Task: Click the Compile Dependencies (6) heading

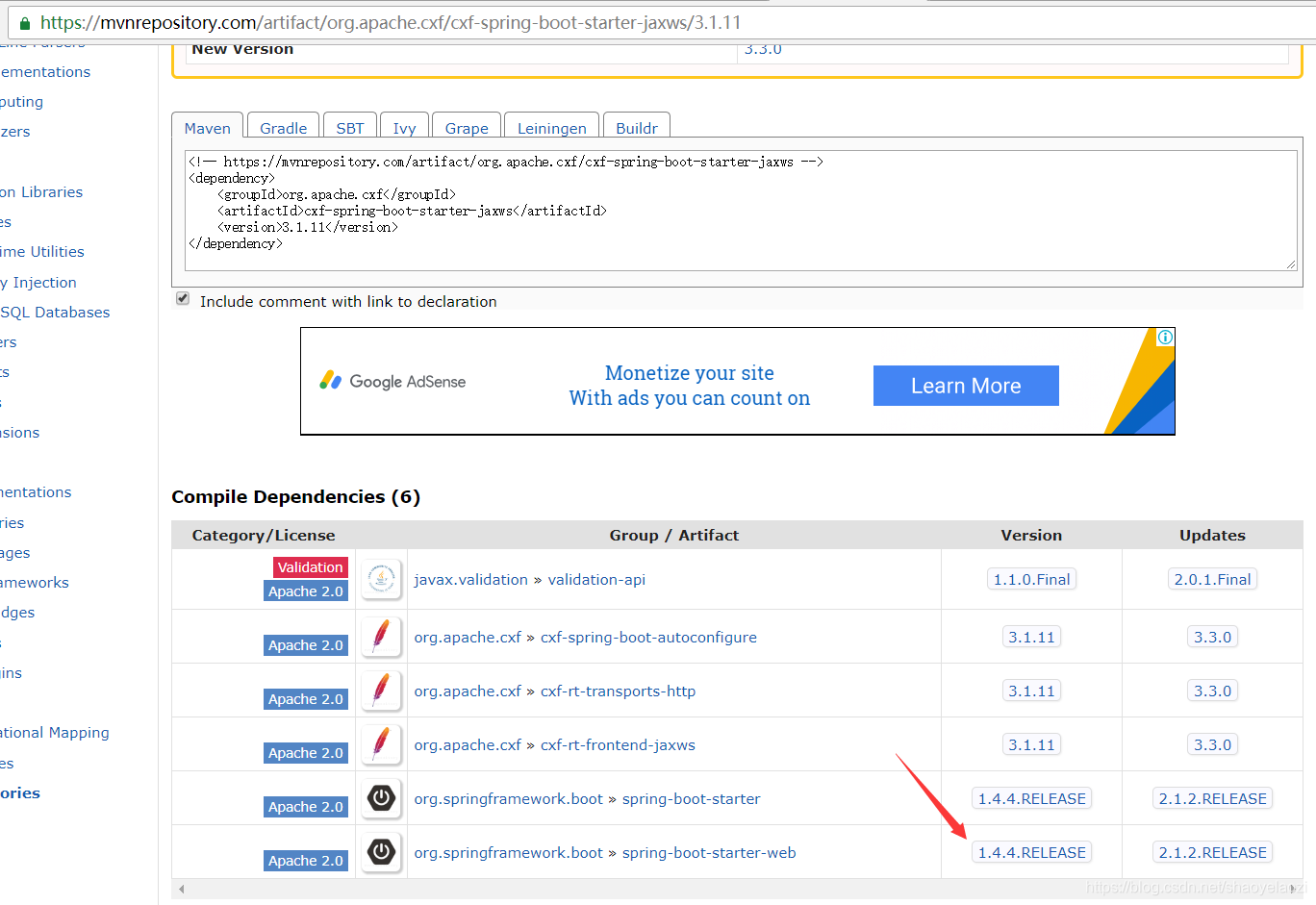Action: click(x=295, y=496)
